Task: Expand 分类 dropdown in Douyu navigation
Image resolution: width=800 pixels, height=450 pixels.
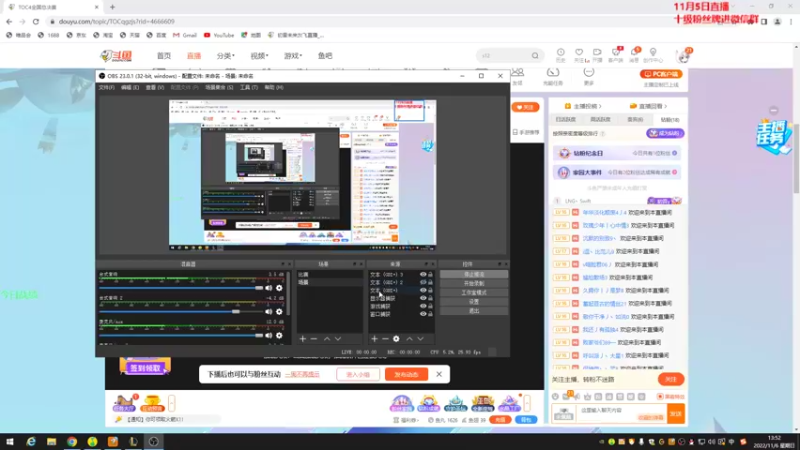Action: click(x=226, y=56)
